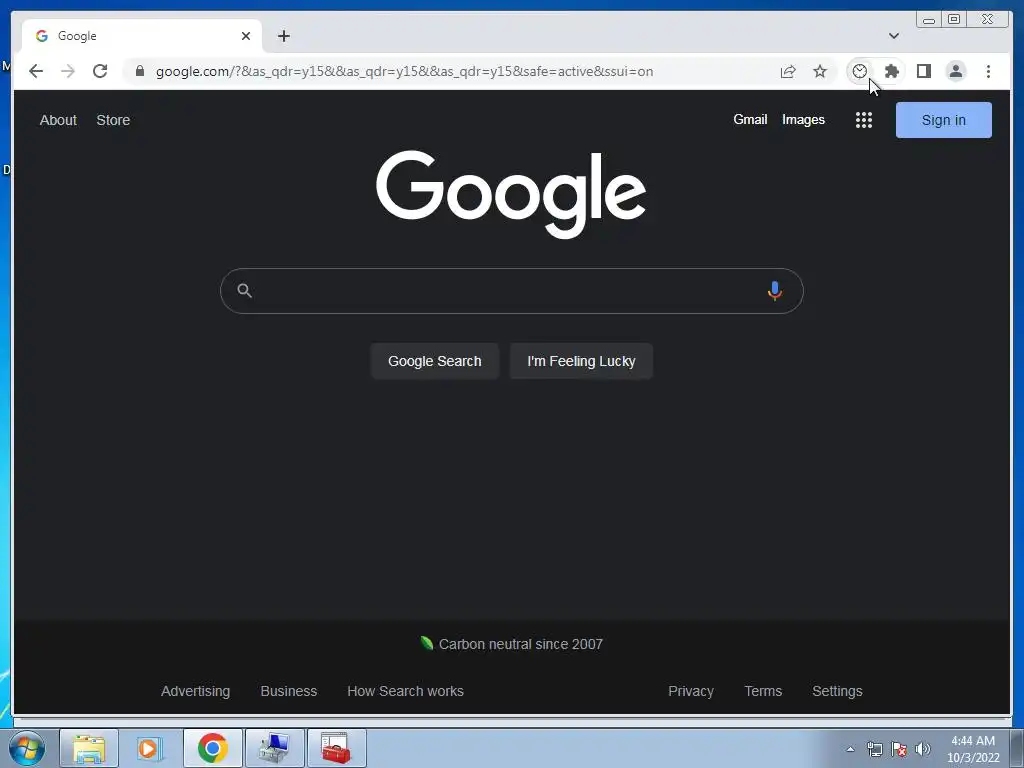Click the address bar URL

404,71
